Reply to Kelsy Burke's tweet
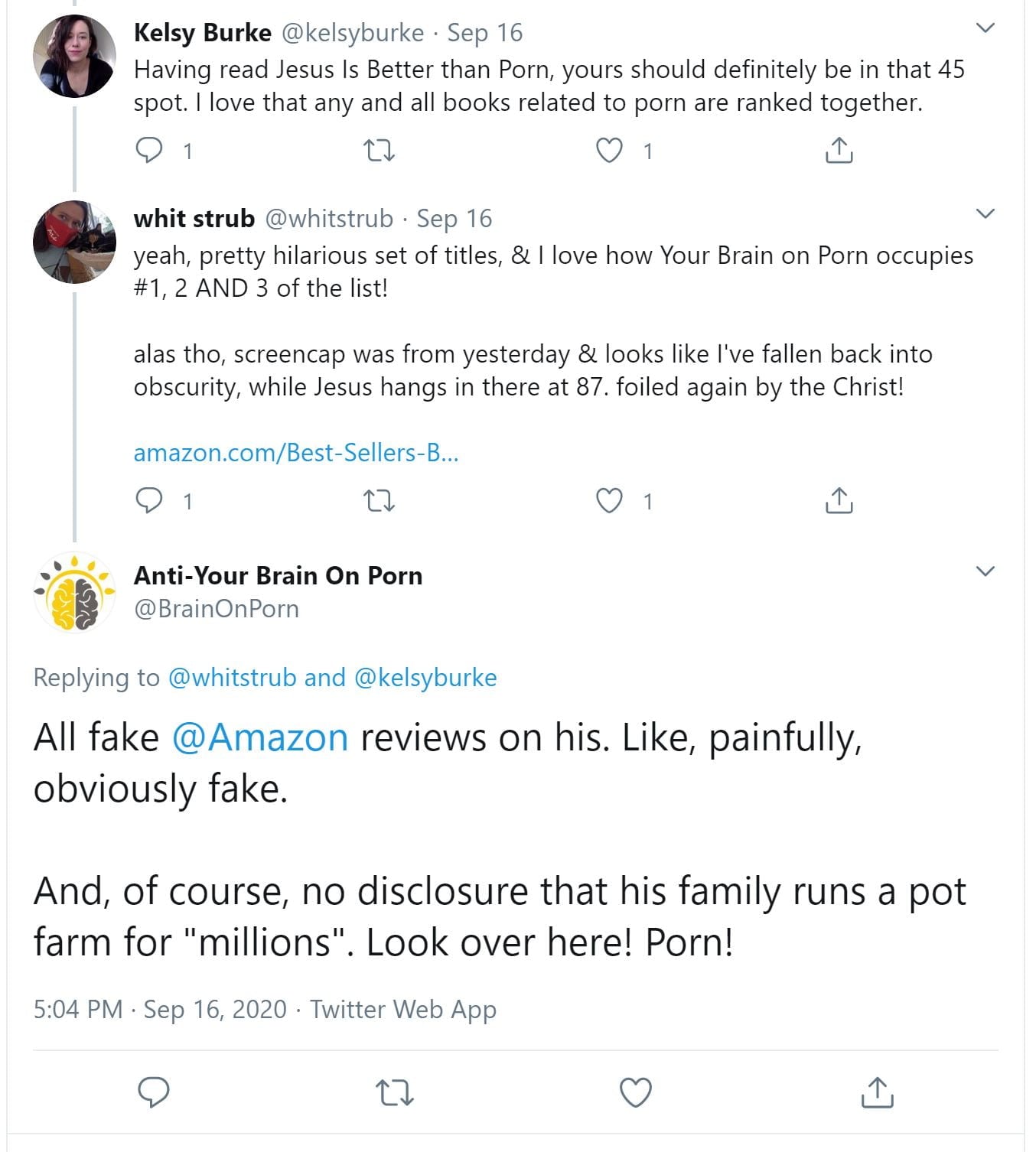 click(x=149, y=150)
